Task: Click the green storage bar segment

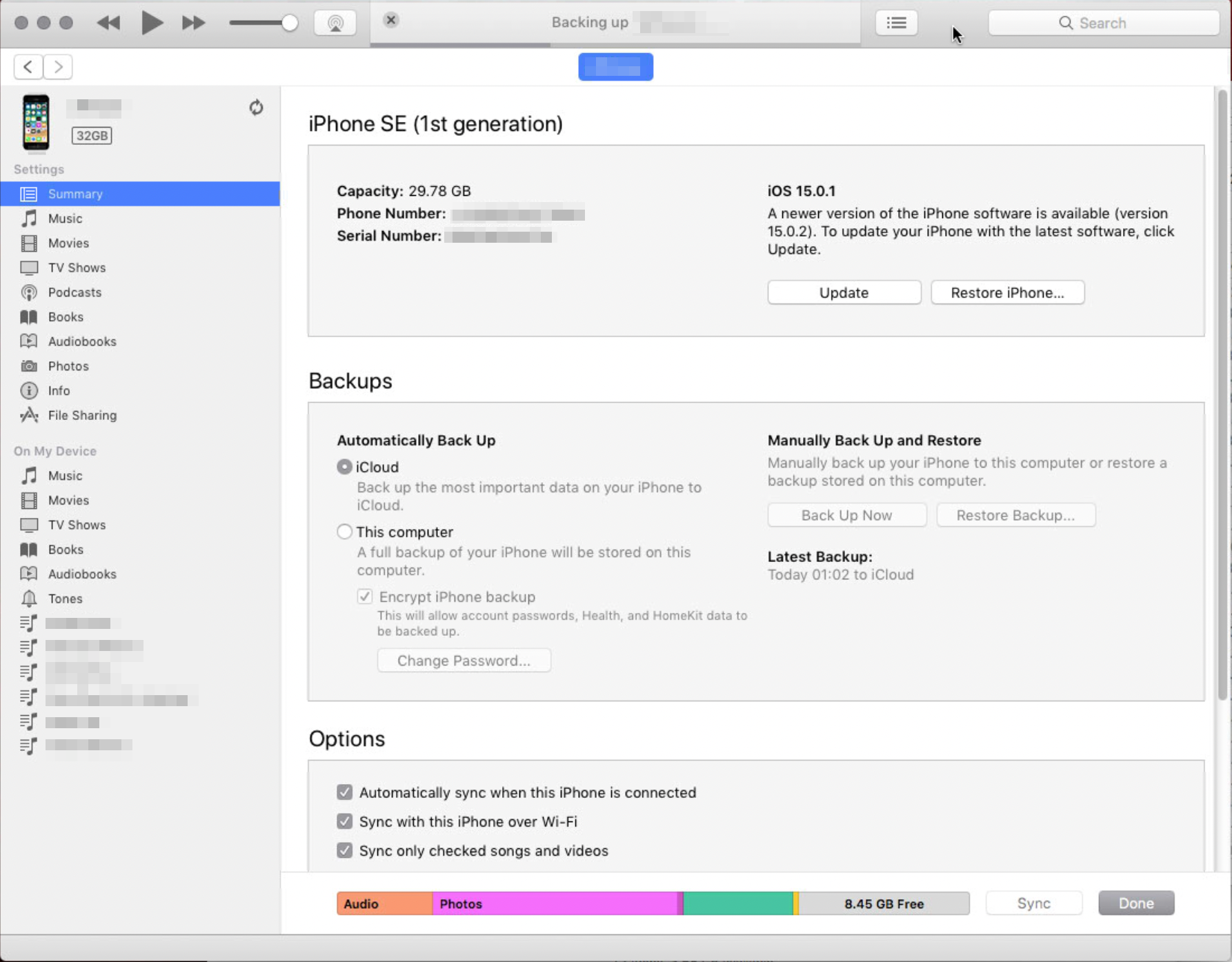Action: coord(738,903)
